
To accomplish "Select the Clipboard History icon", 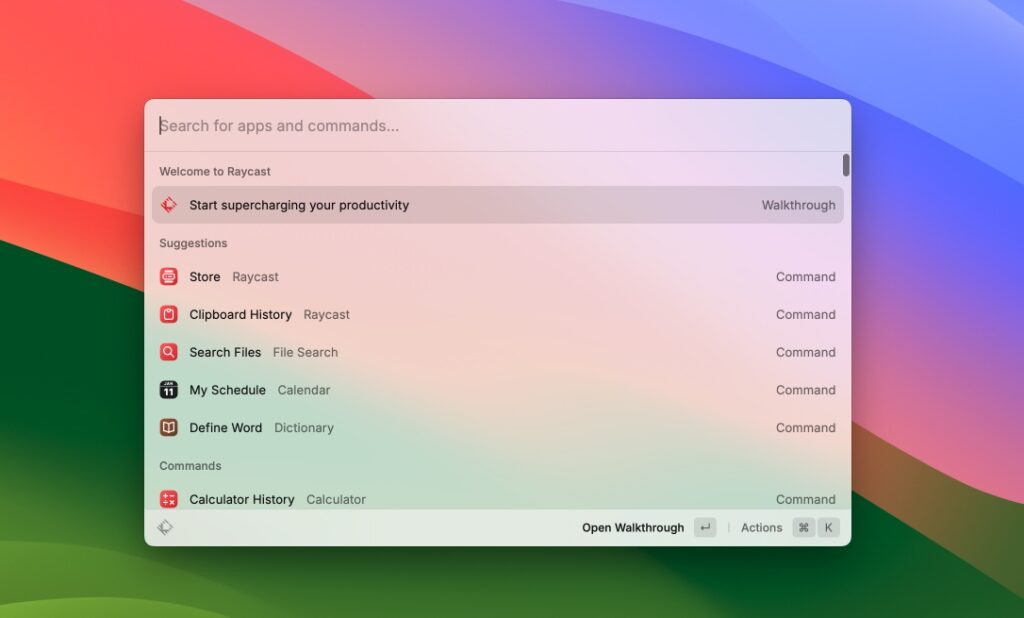I will tap(168, 314).
